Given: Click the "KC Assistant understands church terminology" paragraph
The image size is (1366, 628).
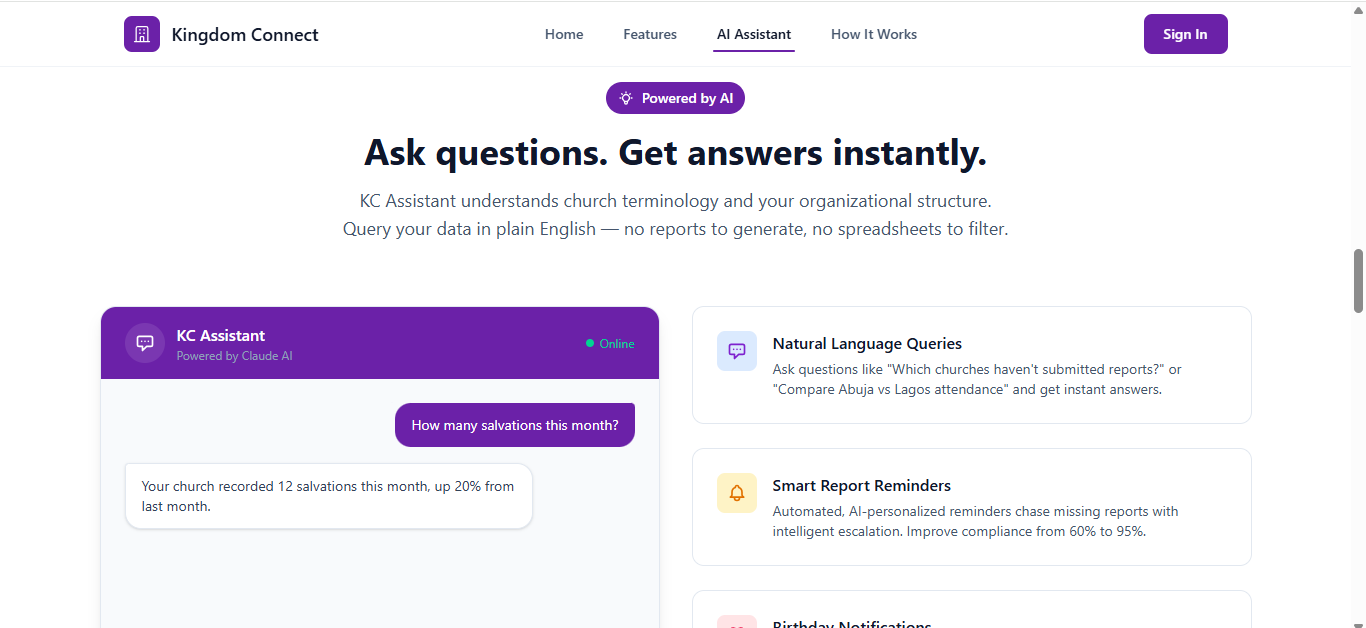Looking at the screenshot, I should 676,215.
